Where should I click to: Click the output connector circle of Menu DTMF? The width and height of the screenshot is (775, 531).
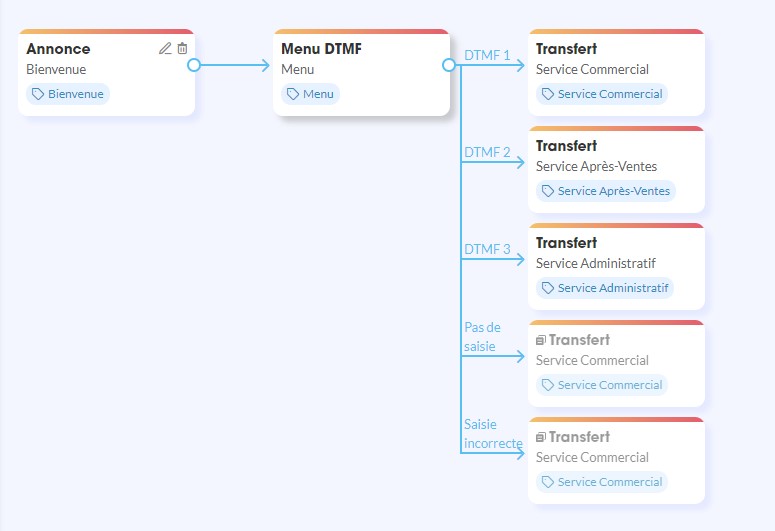(449, 65)
